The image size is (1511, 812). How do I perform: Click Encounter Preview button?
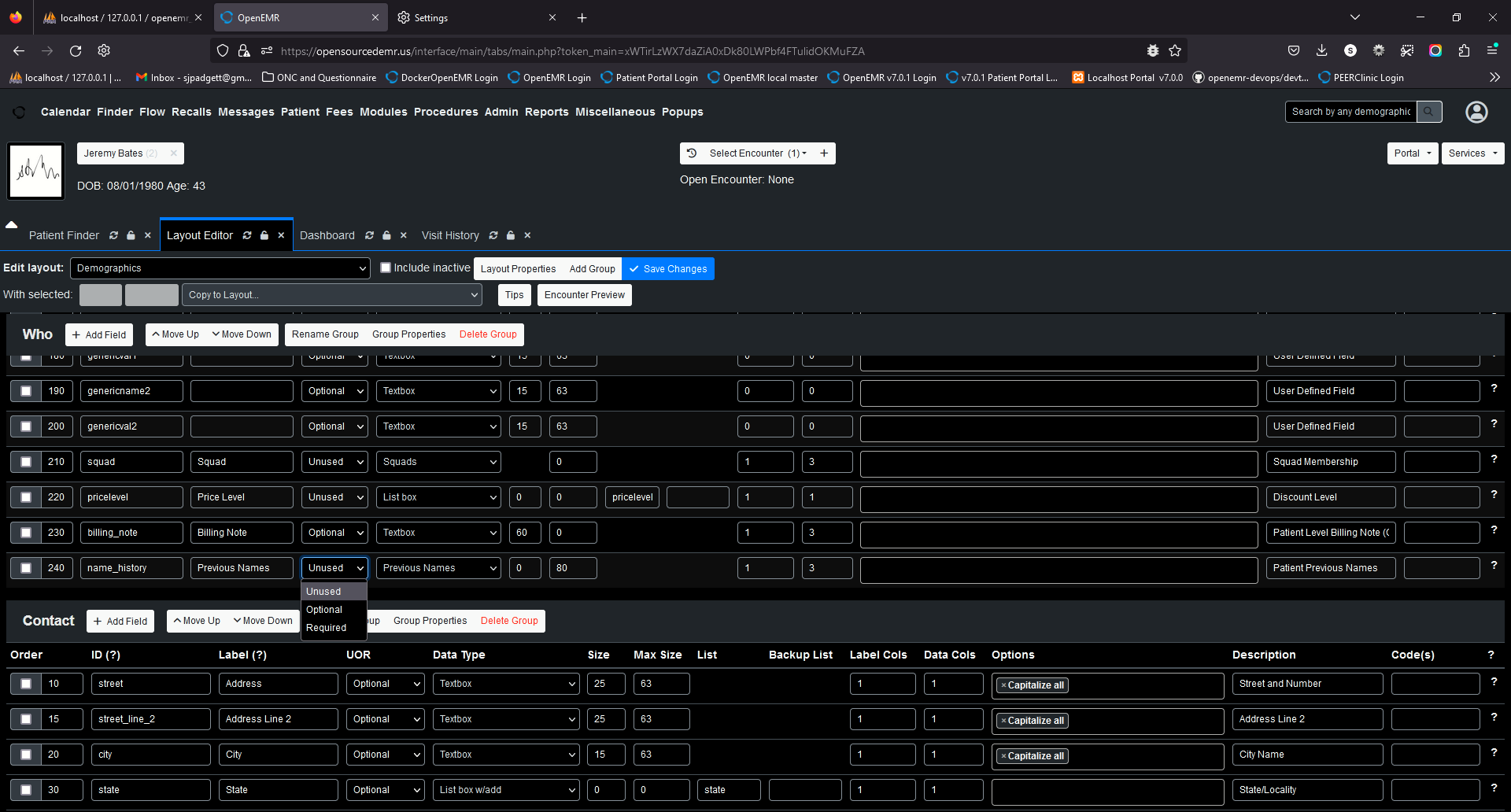click(x=585, y=295)
